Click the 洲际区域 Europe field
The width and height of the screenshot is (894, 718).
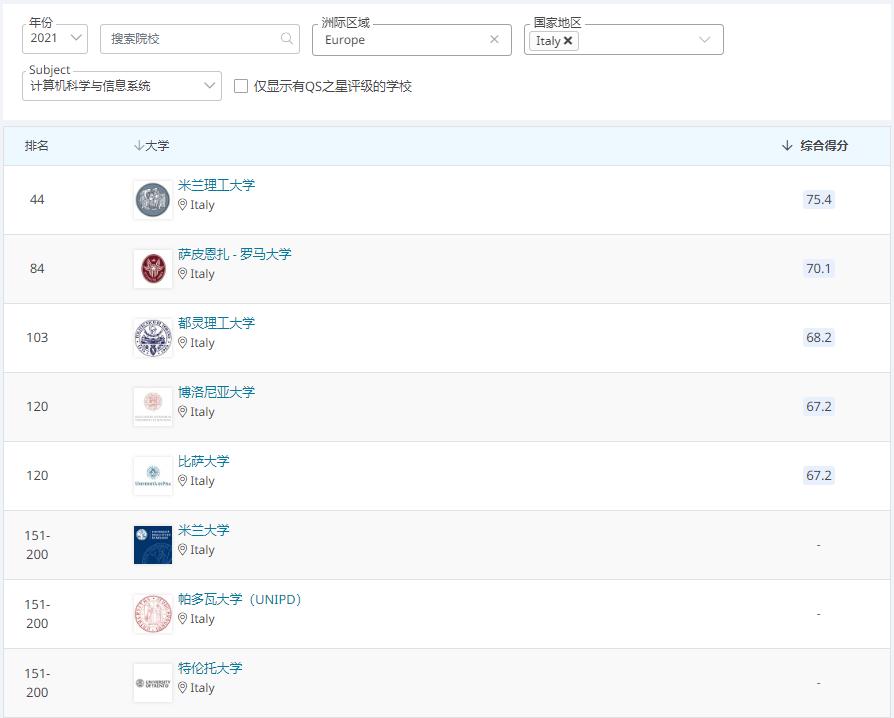coord(412,39)
